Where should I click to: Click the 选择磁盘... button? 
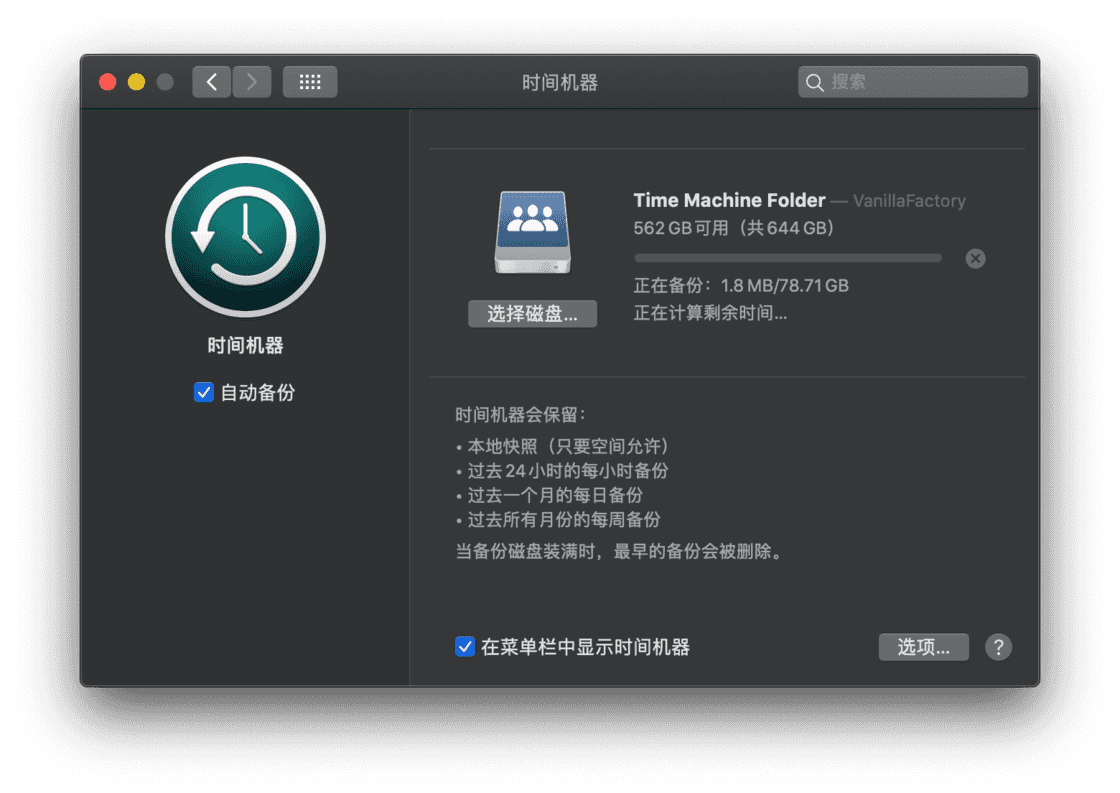click(532, 314)
